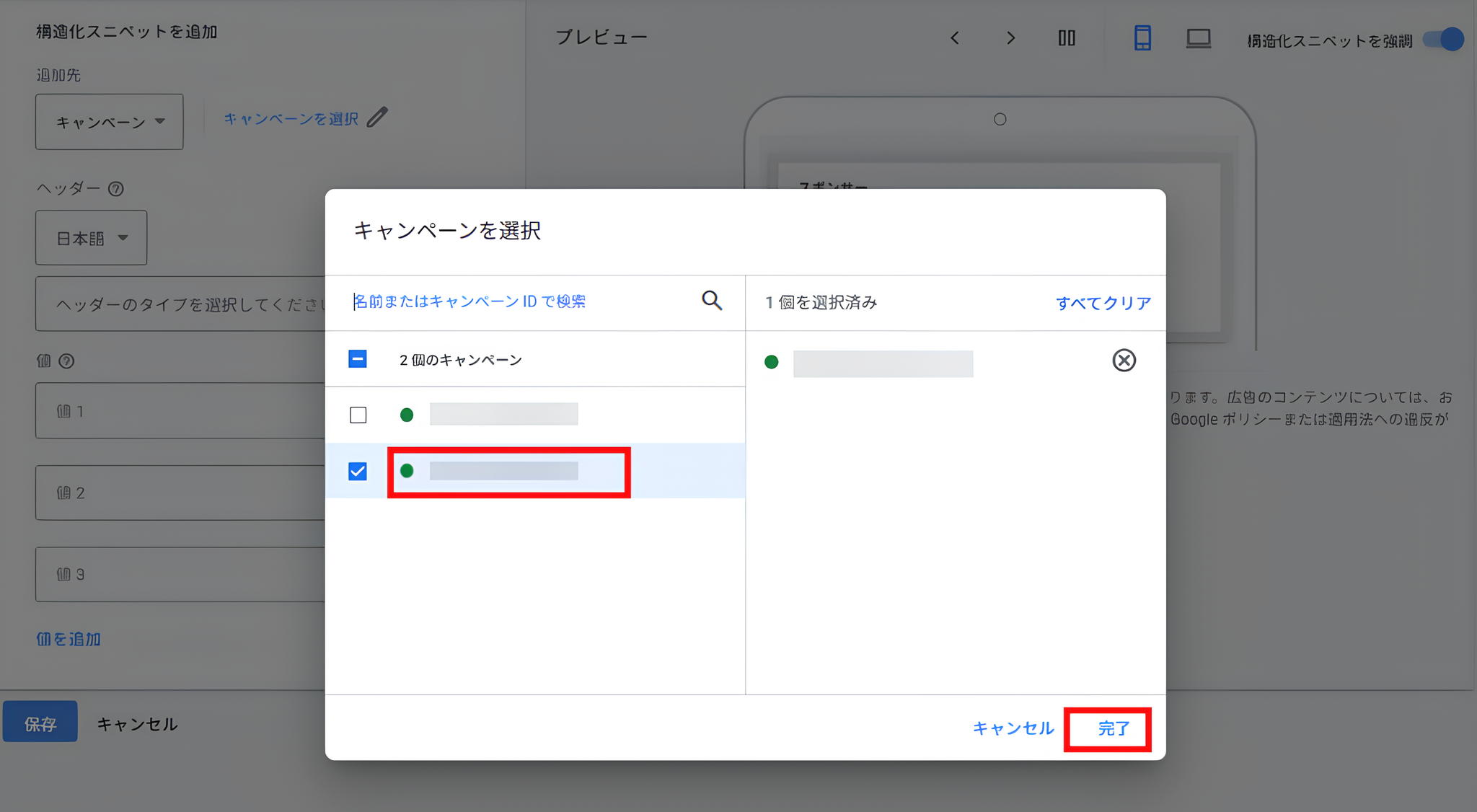
Task: Click the campaign search magnifier icon
Action: pos(712,301)
